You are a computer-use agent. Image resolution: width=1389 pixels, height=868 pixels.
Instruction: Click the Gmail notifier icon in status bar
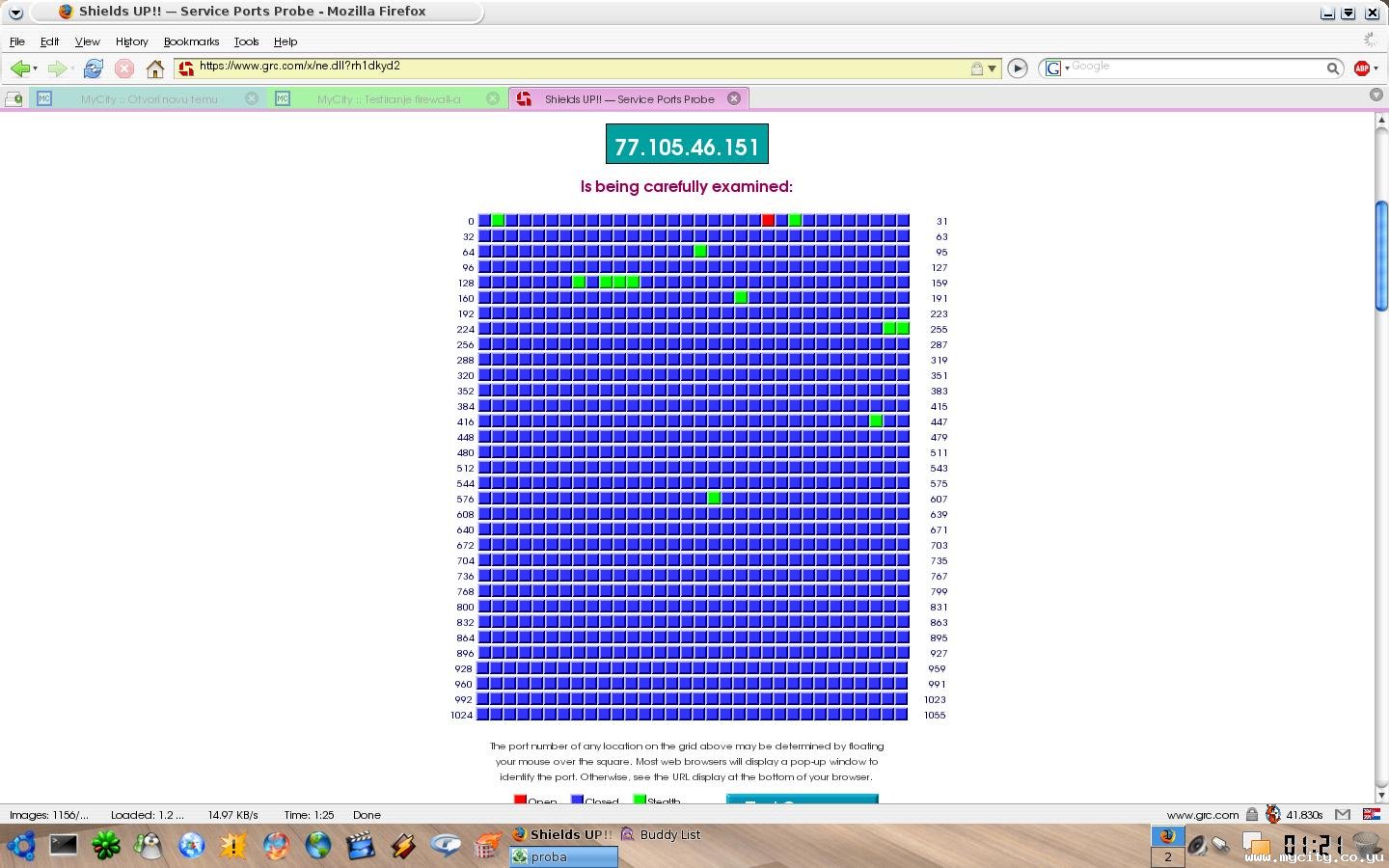click(x=1343, y=815)
